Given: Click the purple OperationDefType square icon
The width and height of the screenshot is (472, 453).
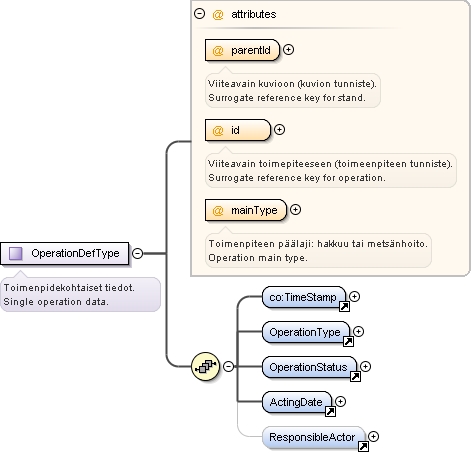Looking at the screenshot, I should click(x=15, y=253).
